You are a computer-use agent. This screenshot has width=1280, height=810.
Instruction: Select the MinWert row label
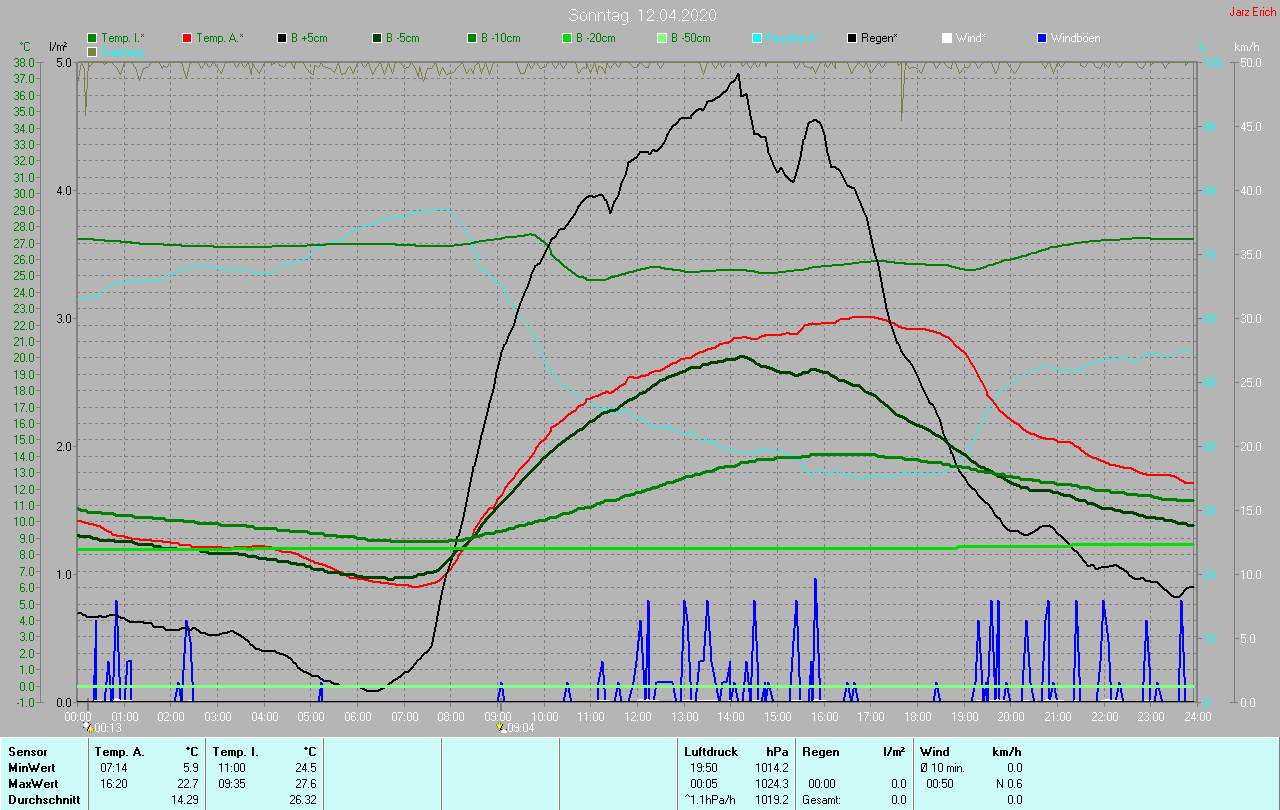30,767
